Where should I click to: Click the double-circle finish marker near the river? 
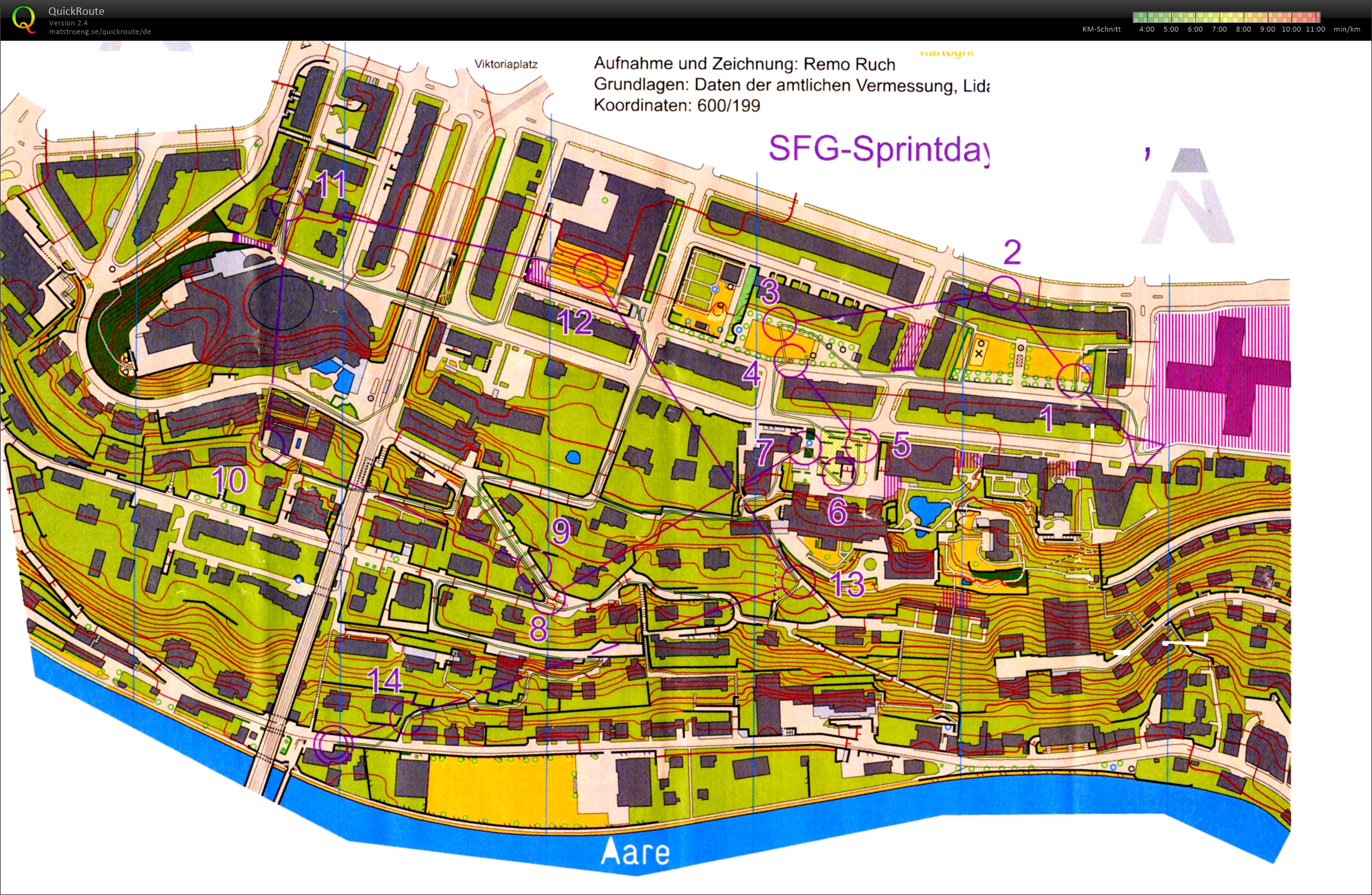pos(333,744)
